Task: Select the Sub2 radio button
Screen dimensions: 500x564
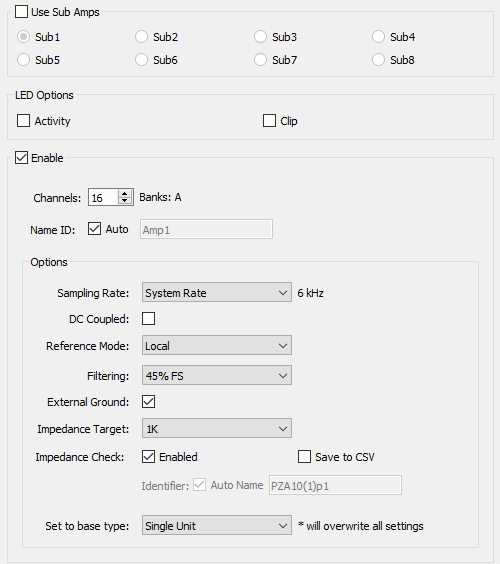Action: point(141,37)
